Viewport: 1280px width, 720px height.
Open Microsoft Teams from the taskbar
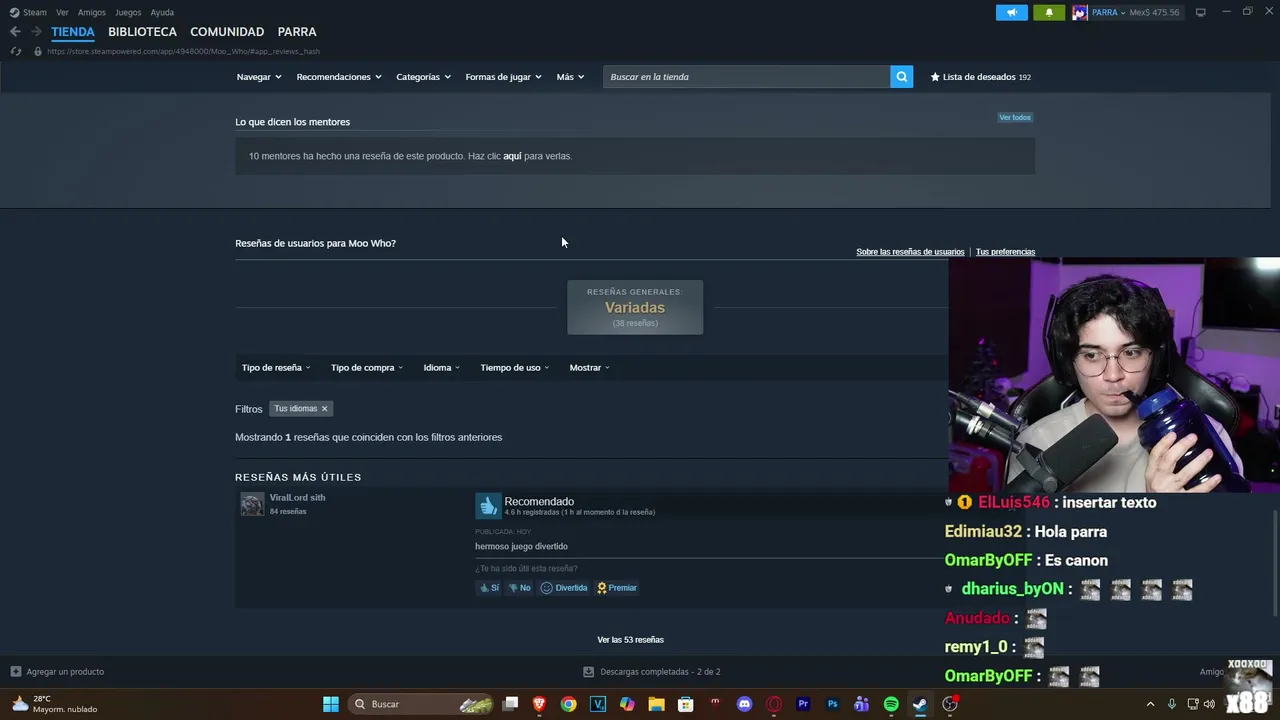861,704
